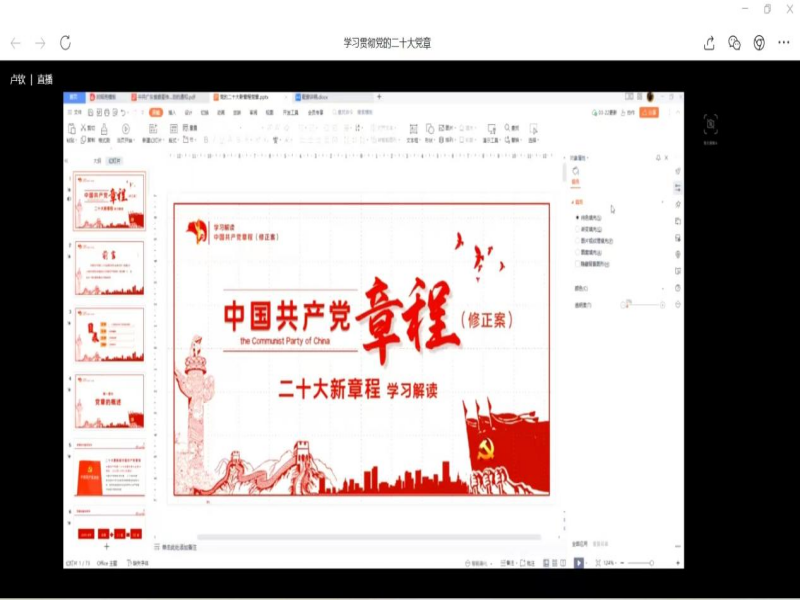Reload the page using the refresh icon

coord(65,43)
